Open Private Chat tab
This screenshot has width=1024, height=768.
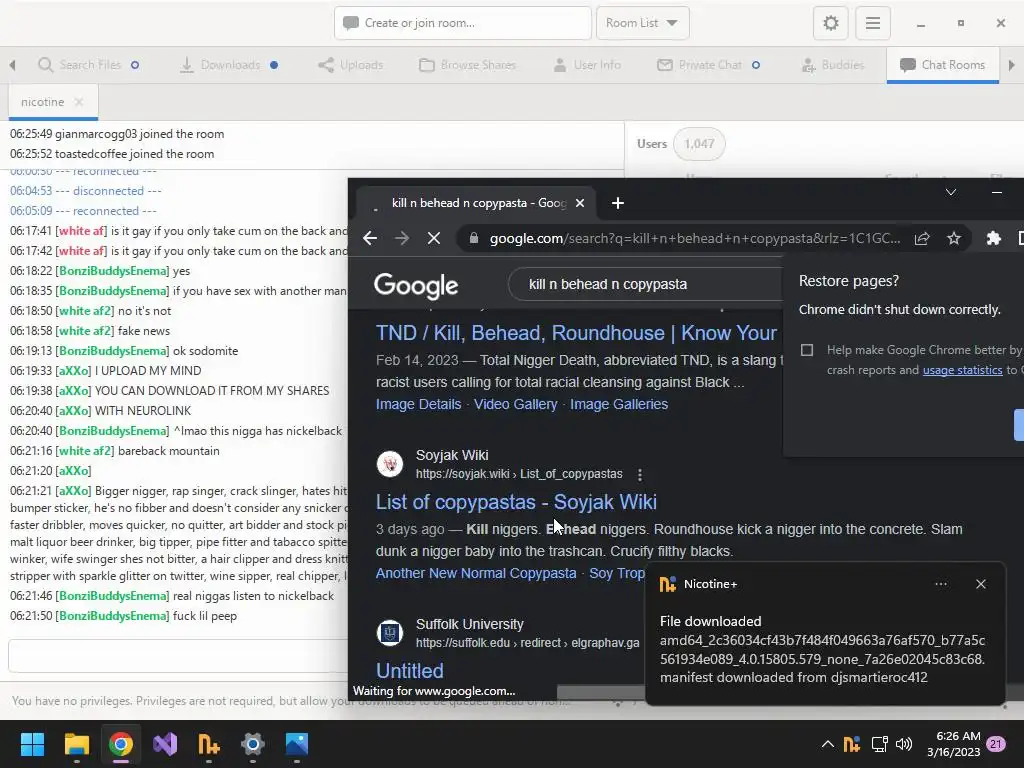point(709,65)
